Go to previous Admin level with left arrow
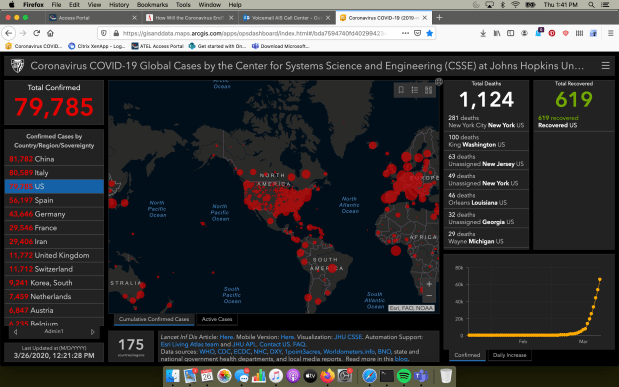This screenshot has width=619, height=387. coord(15,332)
